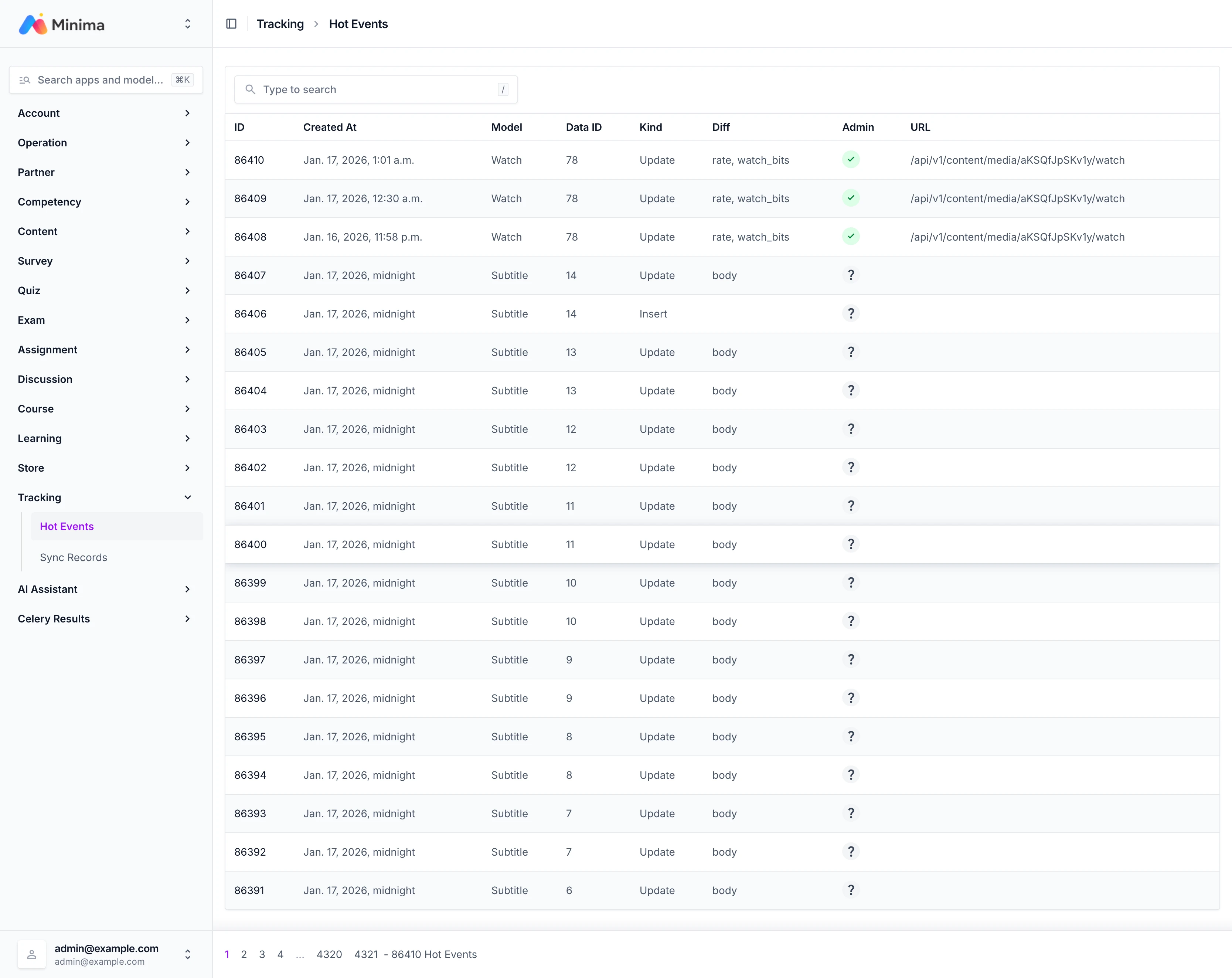Toggle the sidebar panel icon
The height and width of the screenshot is (978, 1232).
pos(231,24)
